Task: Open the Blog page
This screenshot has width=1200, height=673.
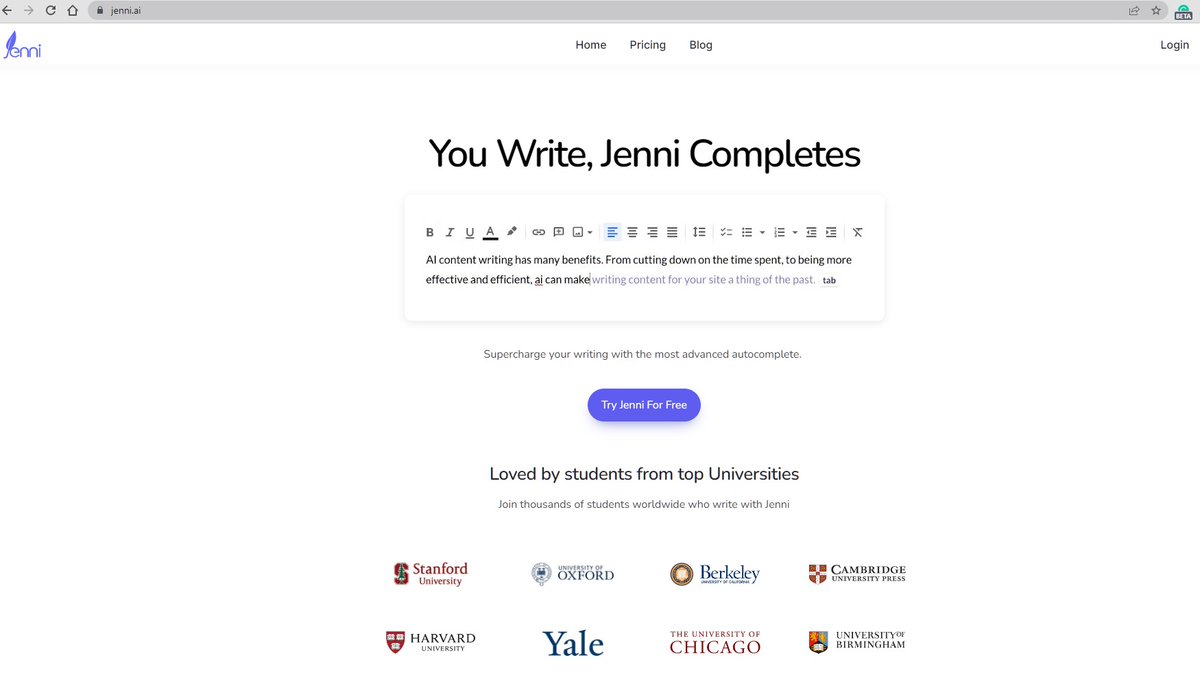Action: [701, 45]
